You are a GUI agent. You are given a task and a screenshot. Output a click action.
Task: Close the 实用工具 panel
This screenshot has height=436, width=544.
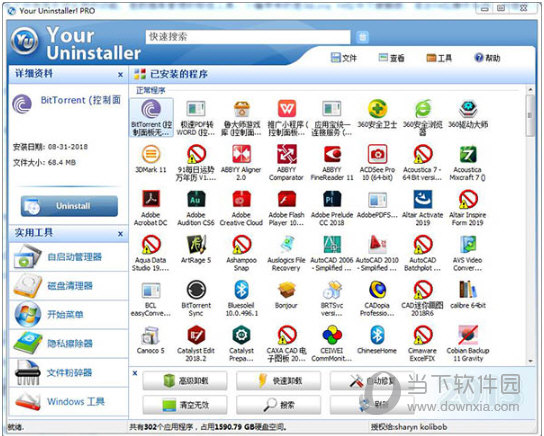pos(120,234)
